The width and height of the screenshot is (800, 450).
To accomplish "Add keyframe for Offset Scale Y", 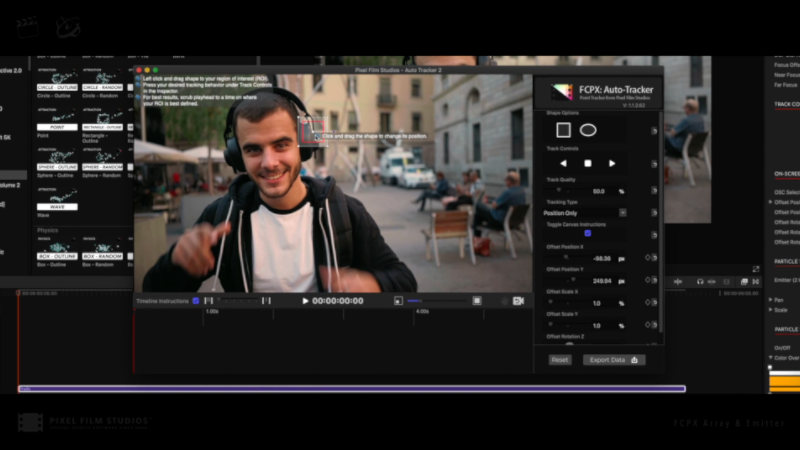I will (x=647, y=324).
